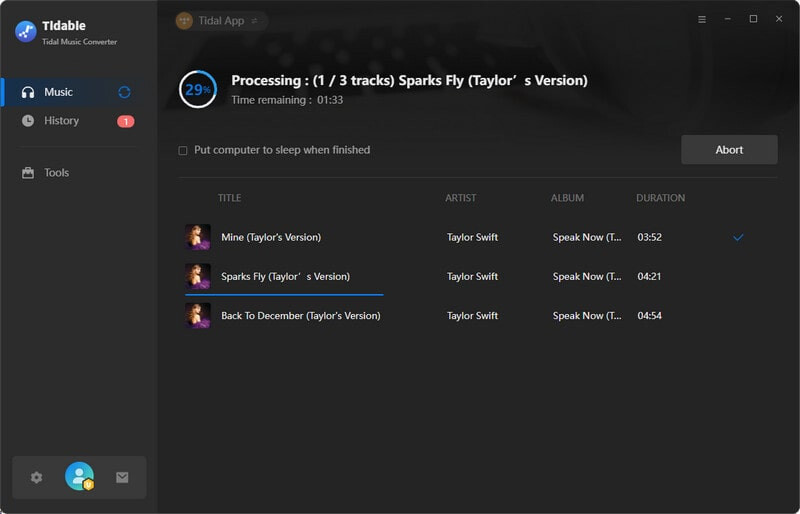Click Speak Now album in Back To December row
The width and height of the screenshot is (800, 514).
click(x=587, y=315)
